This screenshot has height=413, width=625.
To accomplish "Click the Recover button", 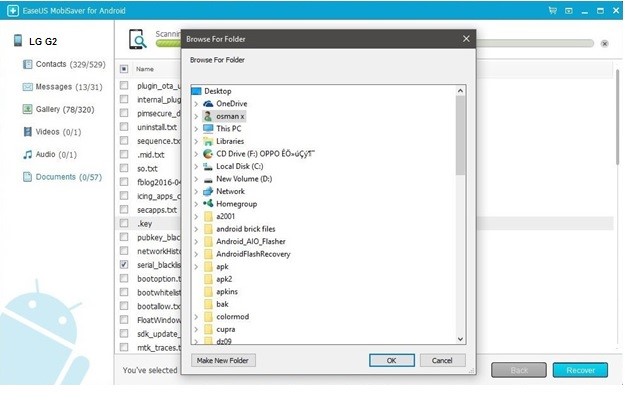I will [x=580, y=370].
